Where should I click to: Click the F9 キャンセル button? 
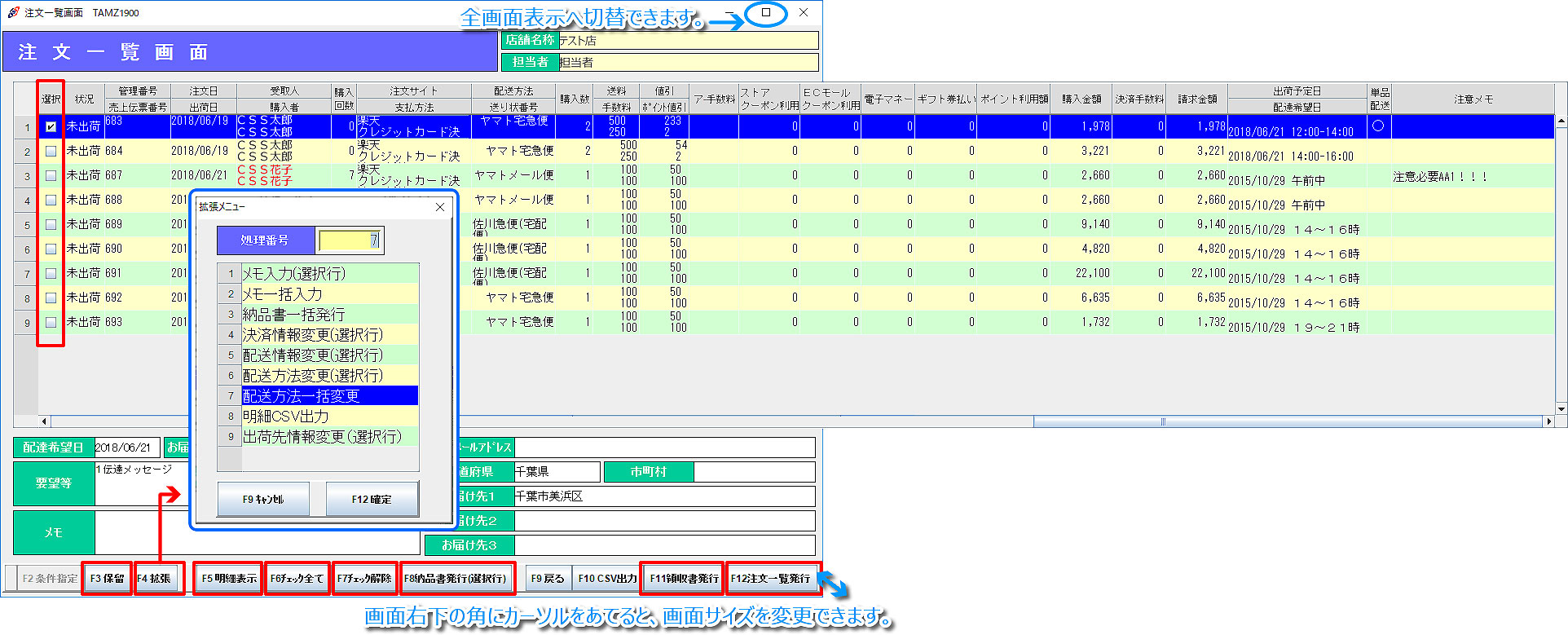coord(263,499)
